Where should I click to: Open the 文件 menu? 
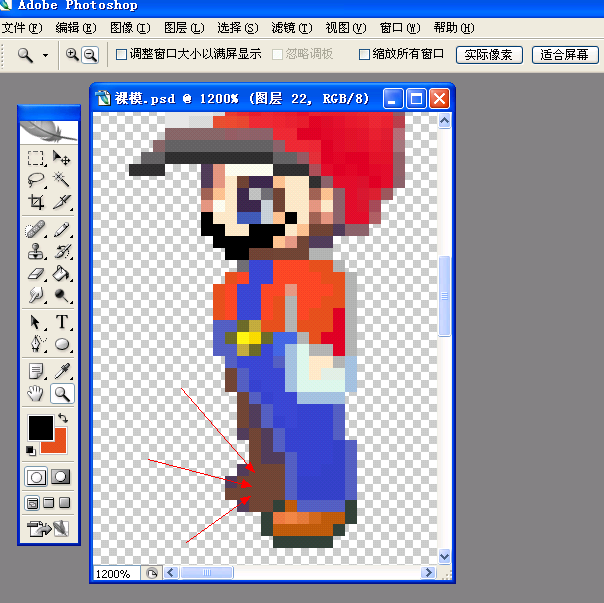click(22, 28)
